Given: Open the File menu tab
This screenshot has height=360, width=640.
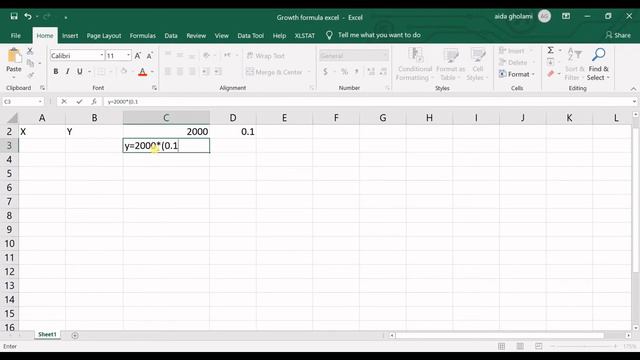Looking at the screenshot, I should click(16, 36).
